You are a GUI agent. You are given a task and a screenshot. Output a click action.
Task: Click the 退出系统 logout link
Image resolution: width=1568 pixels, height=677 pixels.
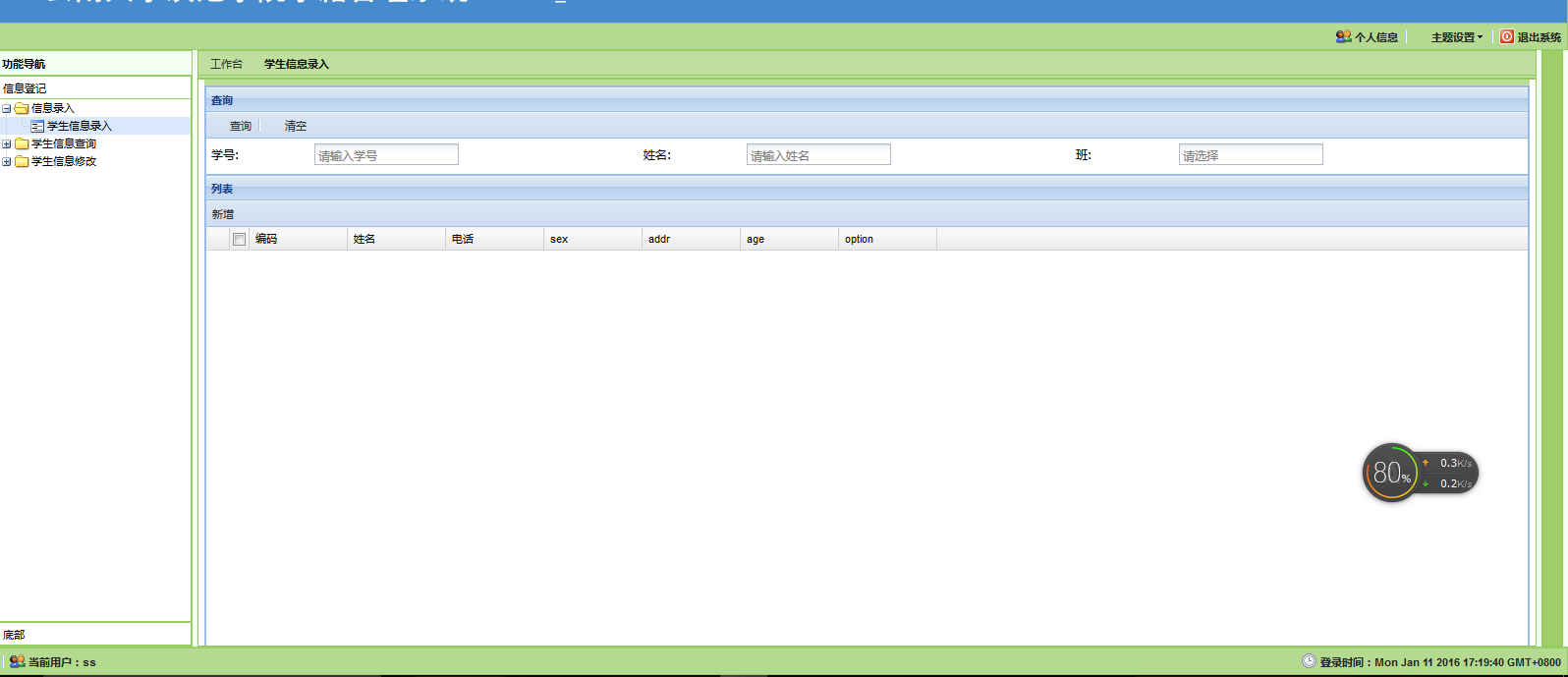1539,37
